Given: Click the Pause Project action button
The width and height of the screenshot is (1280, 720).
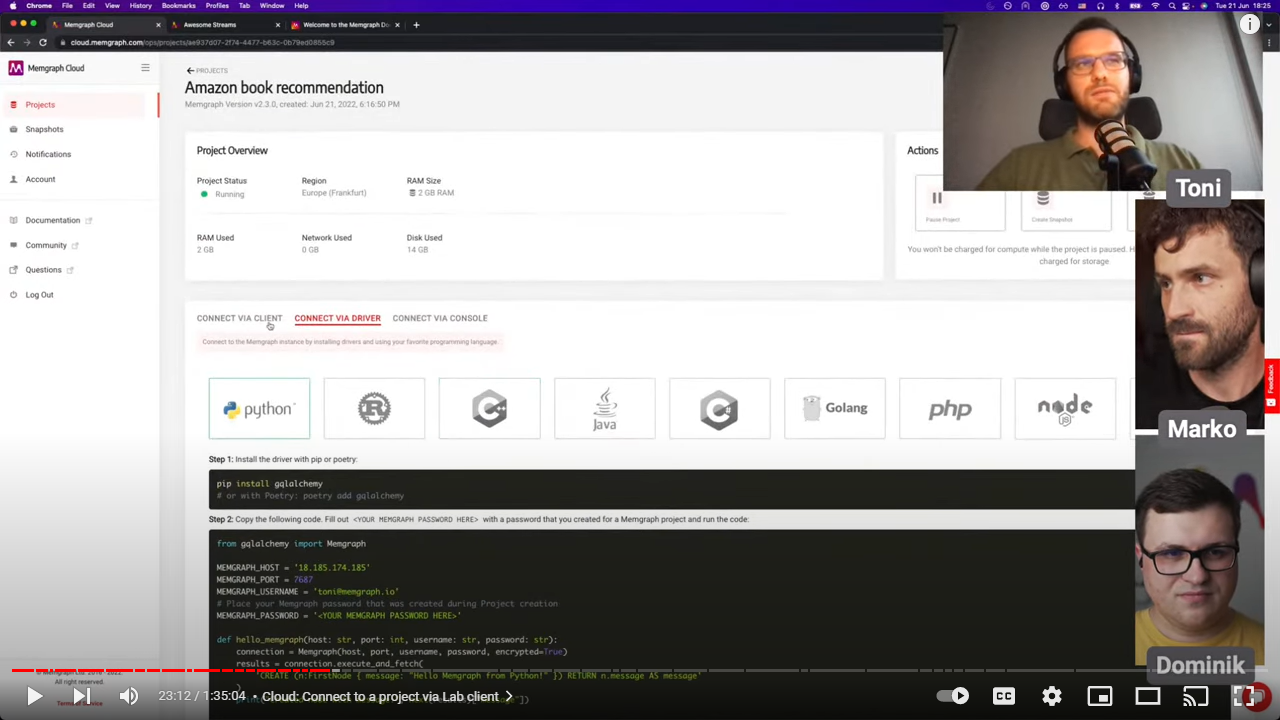Looking at the screenshot, I should point(960,203).
